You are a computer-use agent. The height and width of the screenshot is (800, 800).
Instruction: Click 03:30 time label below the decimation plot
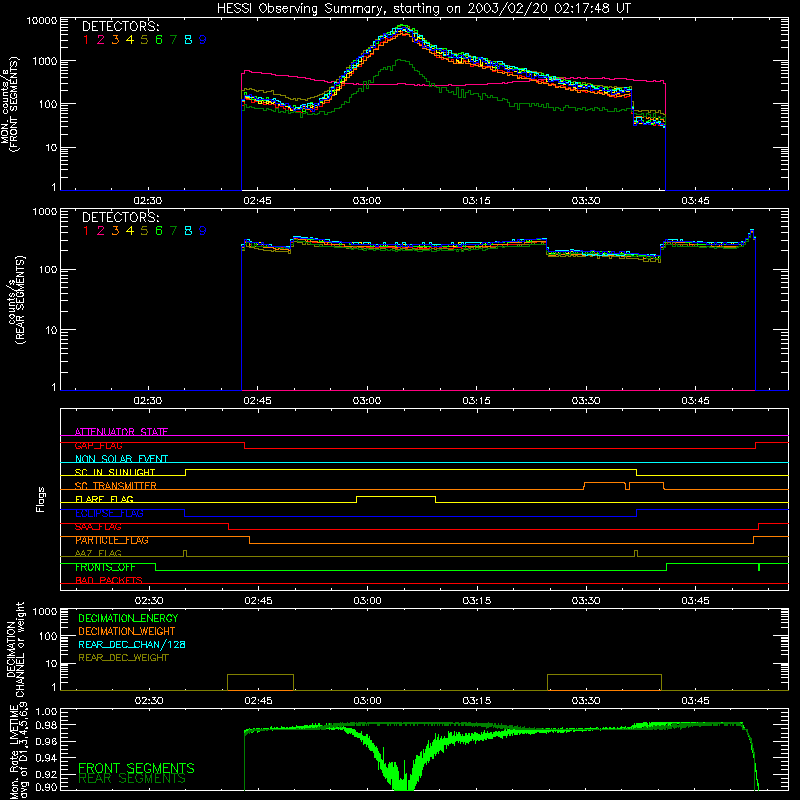click(586, 701)
